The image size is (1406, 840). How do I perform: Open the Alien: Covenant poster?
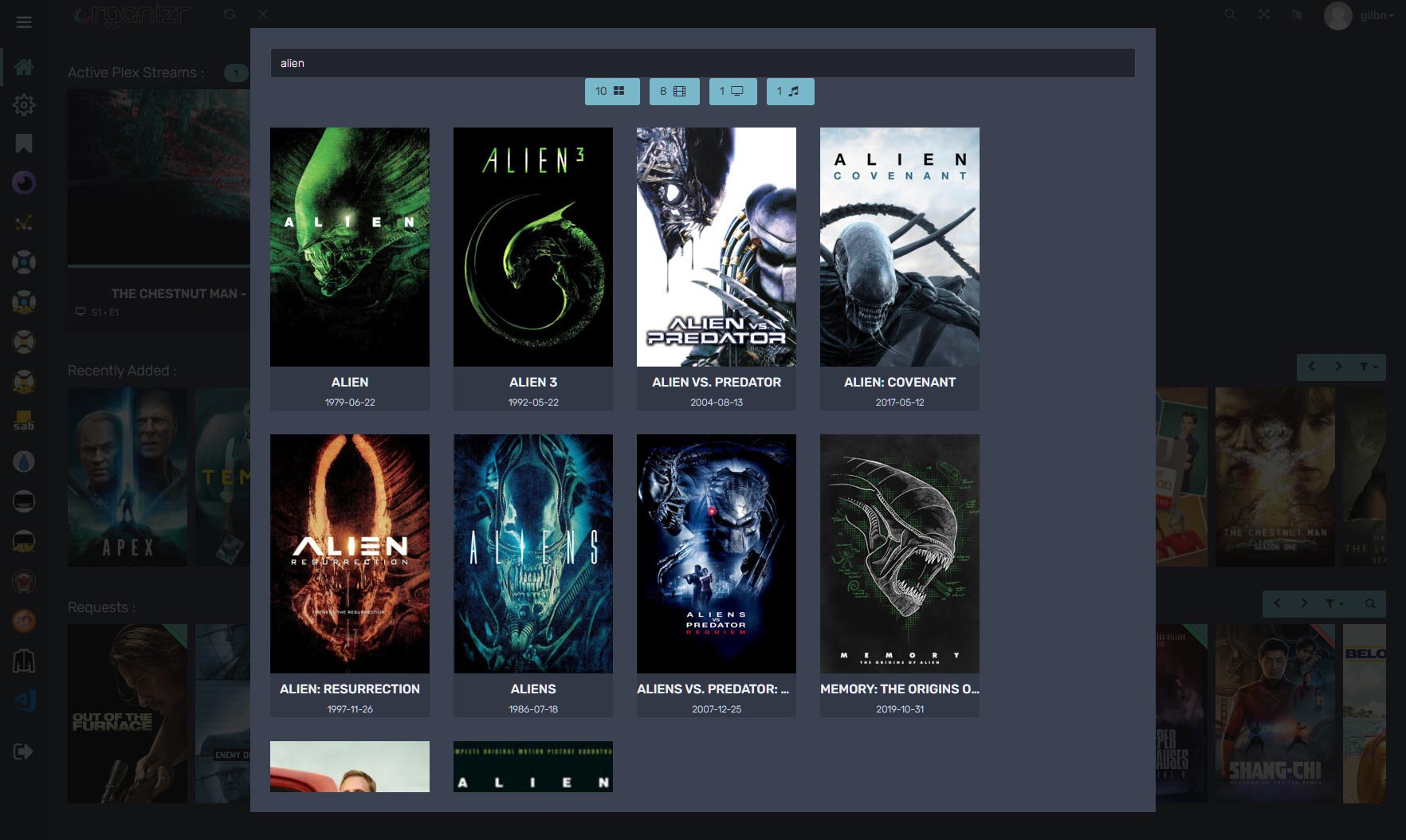899,247
